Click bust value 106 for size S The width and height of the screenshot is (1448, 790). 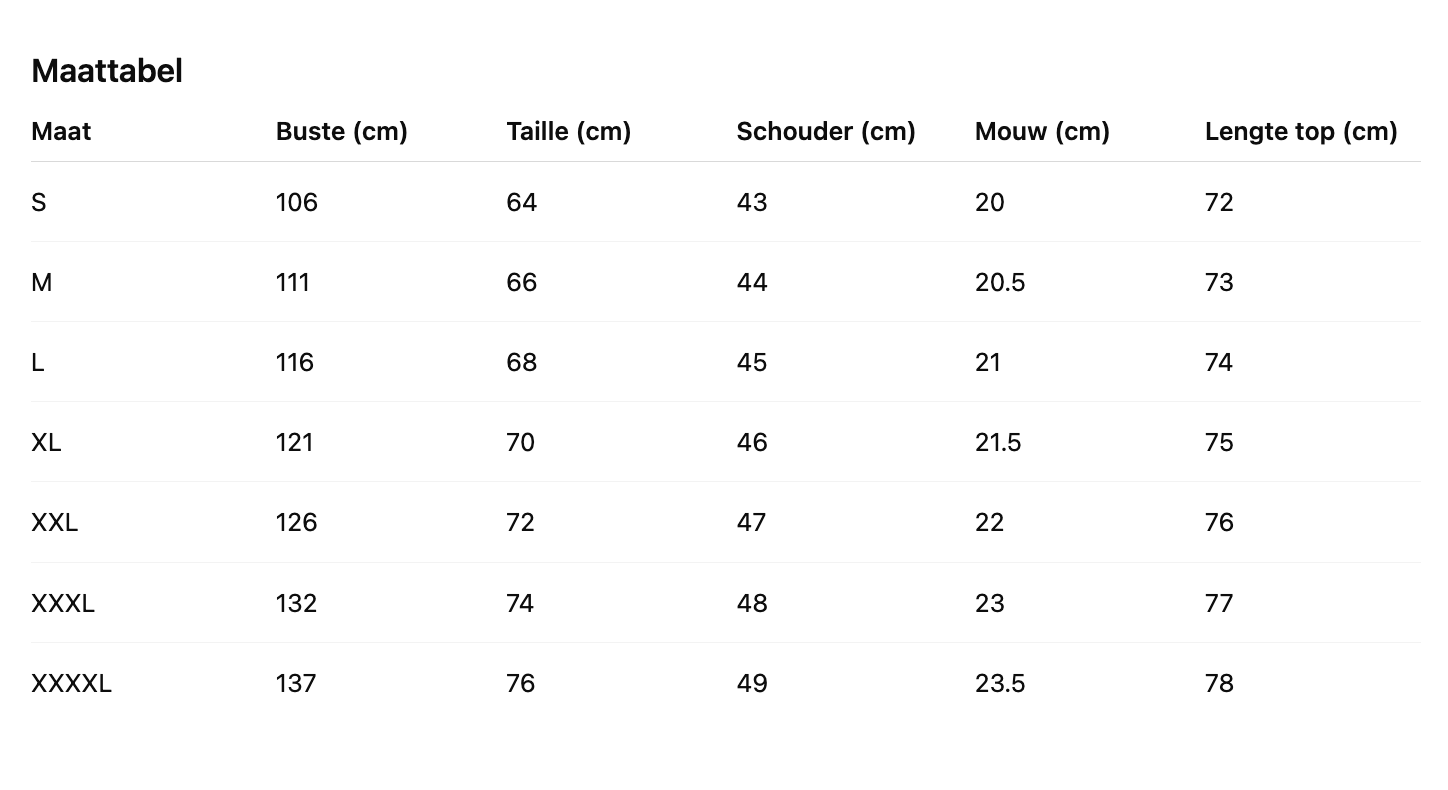tap(296, 203)
